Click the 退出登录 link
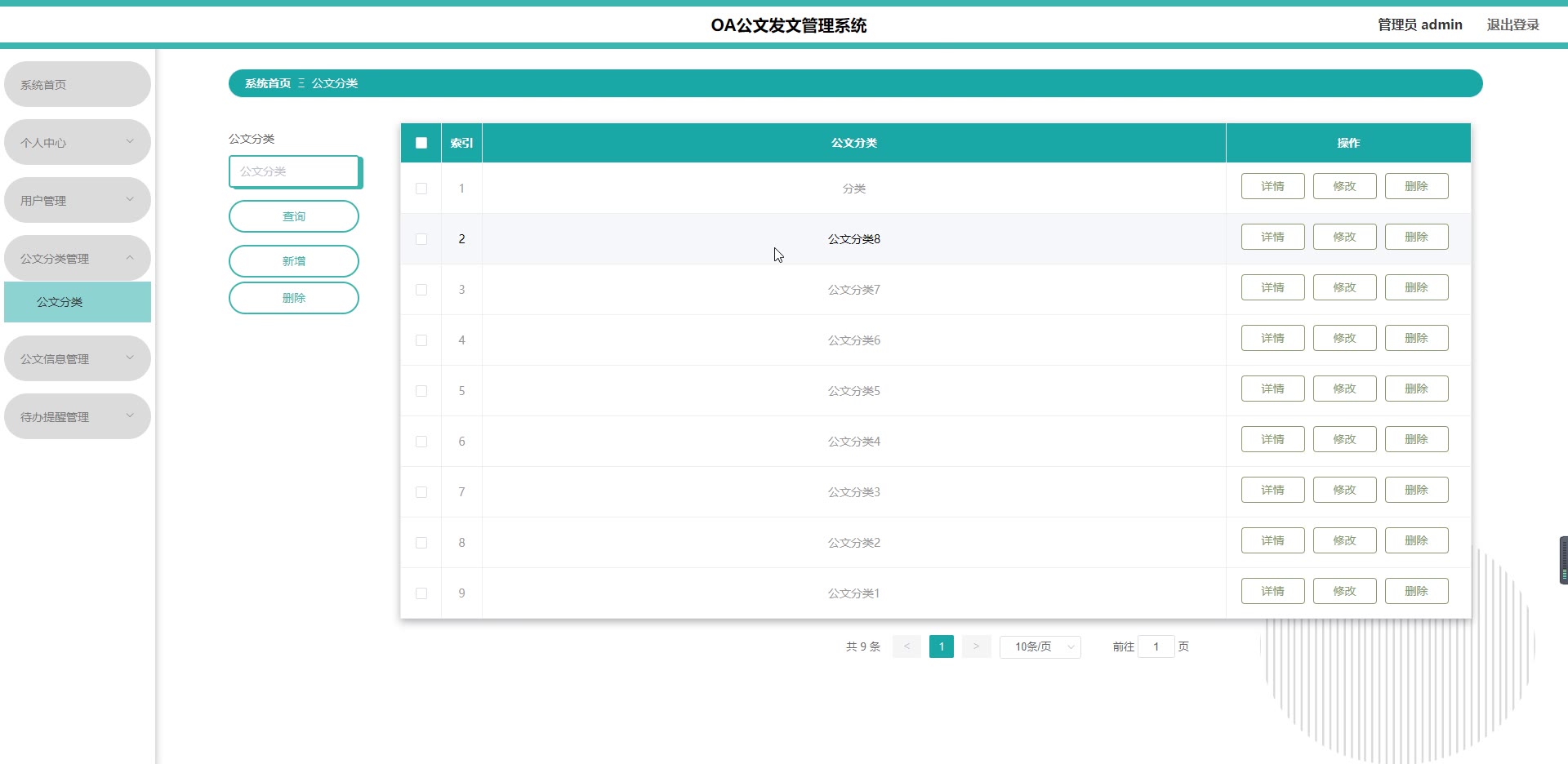The height and width of the screenshot is (764, 1568). click(1512, 24)
